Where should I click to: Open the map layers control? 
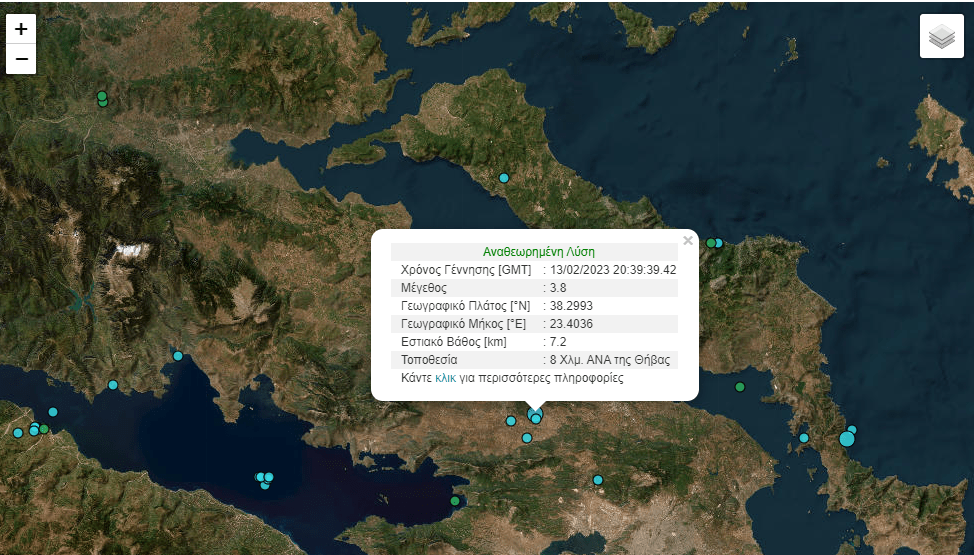tap(941, 37)
